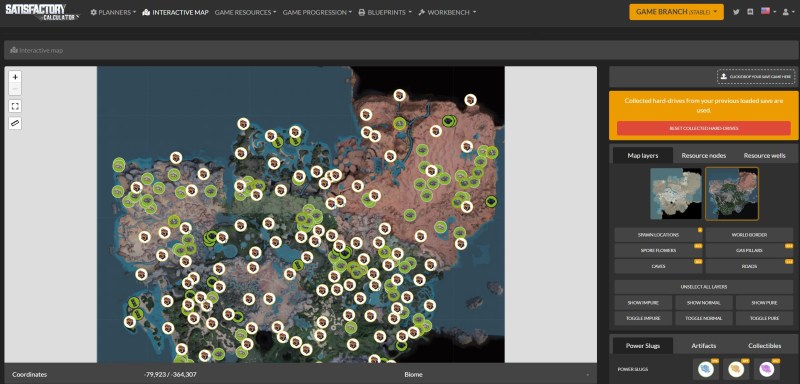The width and height of the screenshot is (800, 384).
Task: Click Reset Collected Hard-Drives button
Action: 704,129
